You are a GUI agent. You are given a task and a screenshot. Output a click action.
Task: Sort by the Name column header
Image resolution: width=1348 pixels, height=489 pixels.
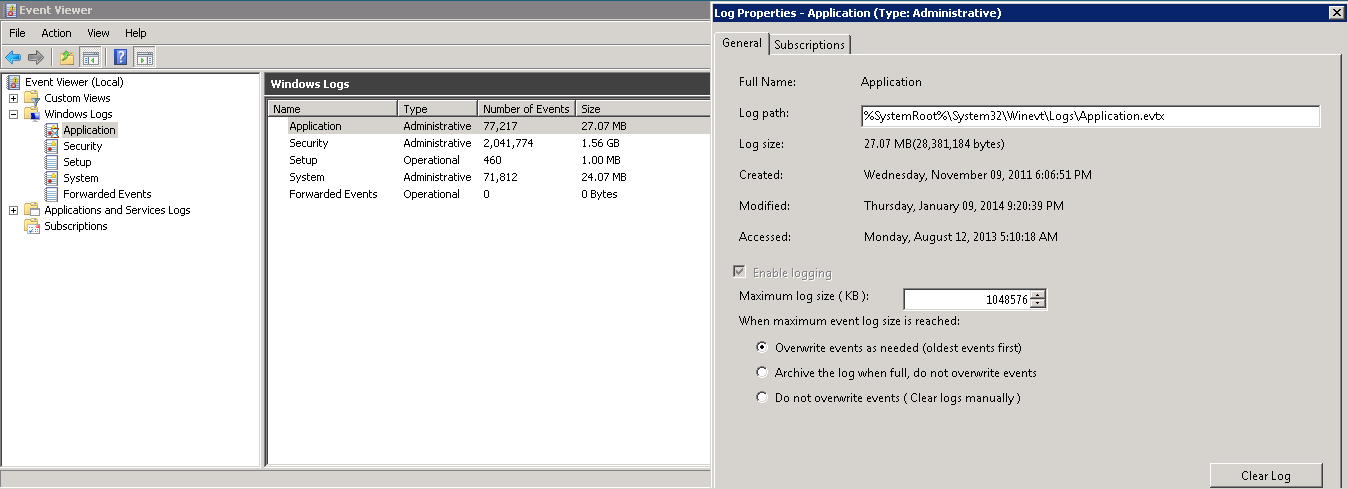click(333, 109)
